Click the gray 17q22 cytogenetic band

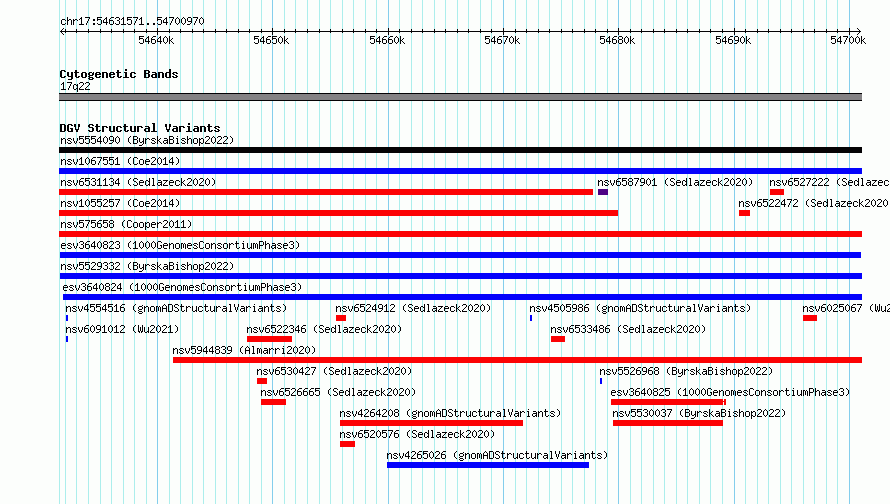coord(460,97)
